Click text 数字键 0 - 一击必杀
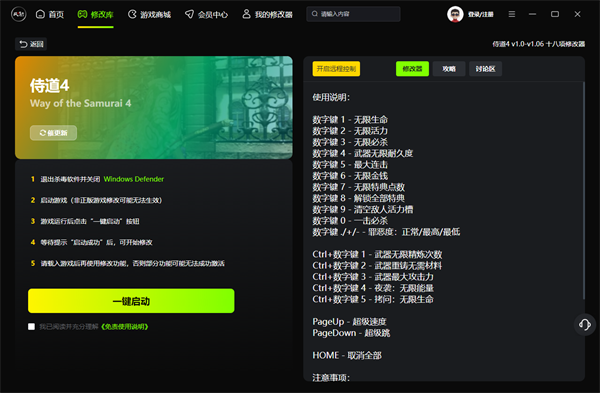This screenshot has width=600, height=393. 350,221
